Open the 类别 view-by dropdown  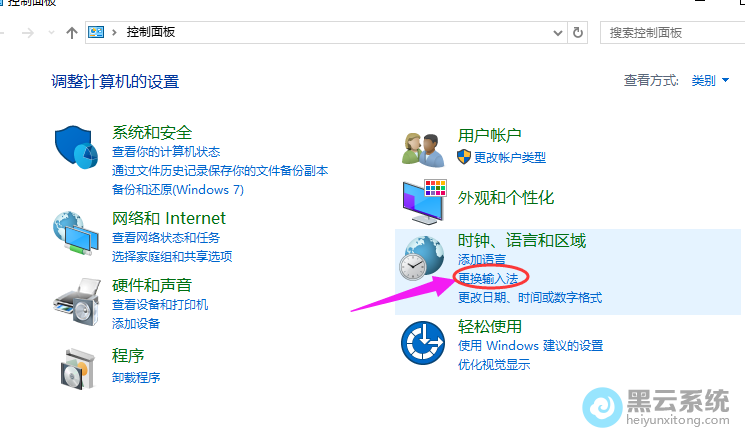coord(710,80)
